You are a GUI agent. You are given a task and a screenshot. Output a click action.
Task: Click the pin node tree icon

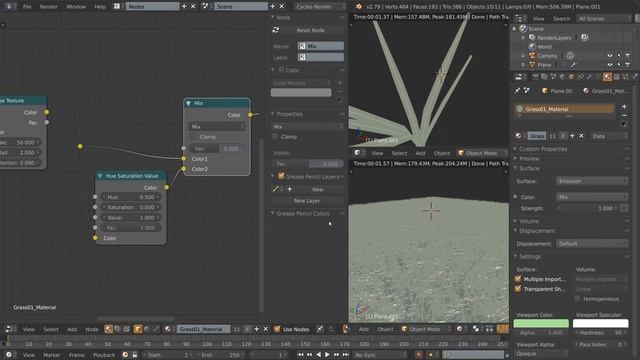[320, 329]
